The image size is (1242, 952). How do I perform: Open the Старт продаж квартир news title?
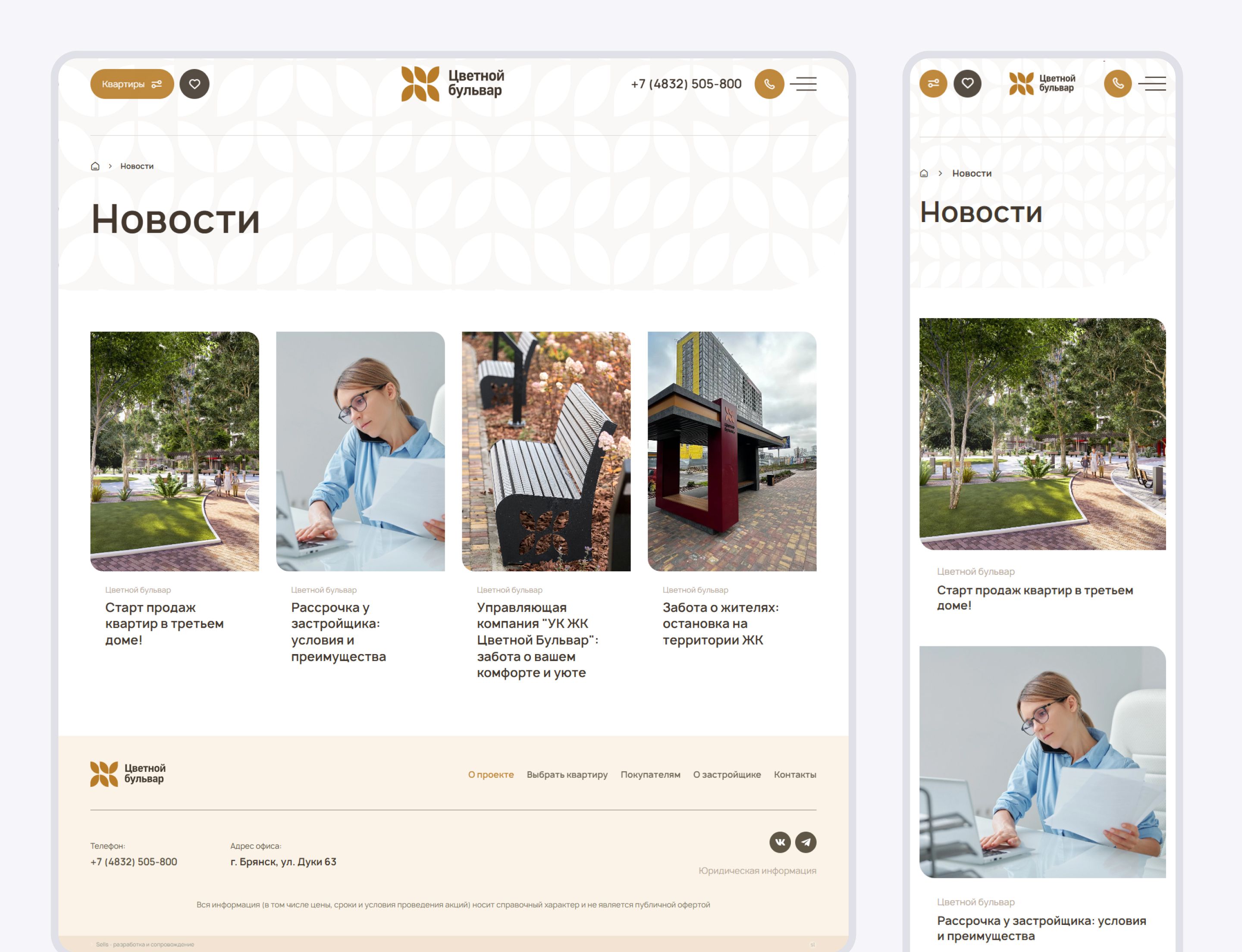coord(164,623)
